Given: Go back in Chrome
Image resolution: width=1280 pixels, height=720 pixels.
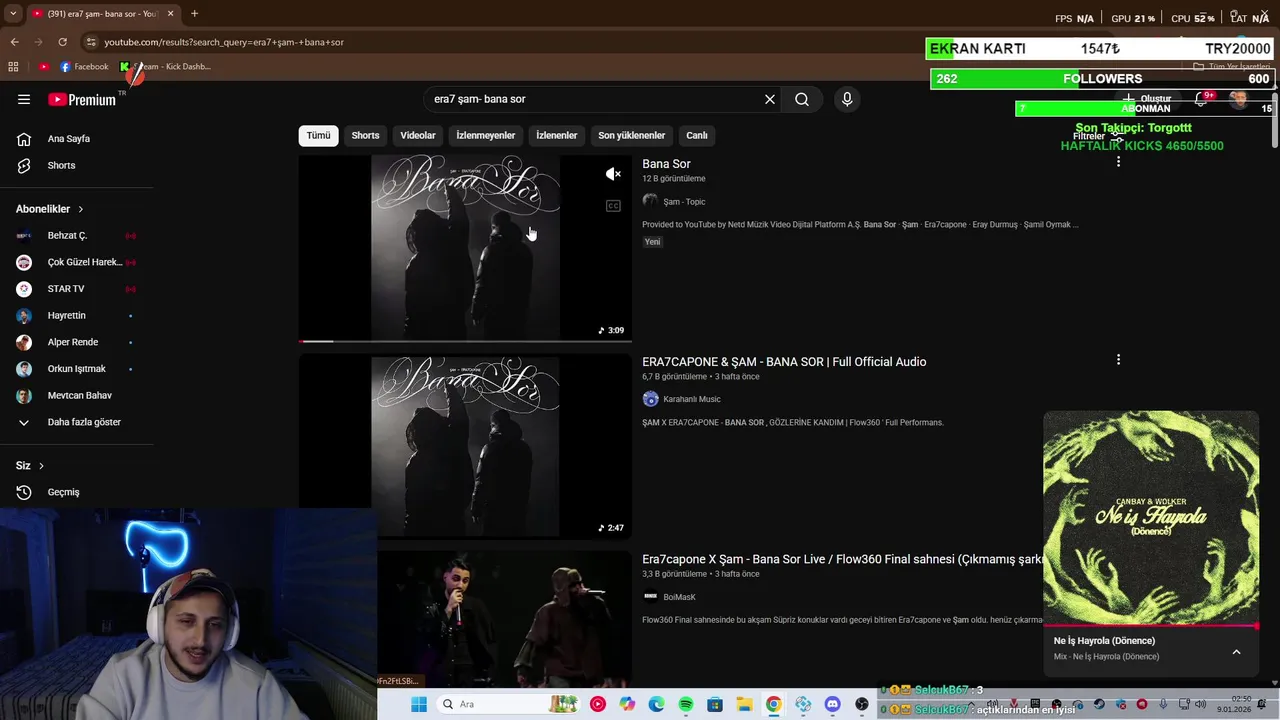Looking at the screenshot, I should tap(15, 42).
